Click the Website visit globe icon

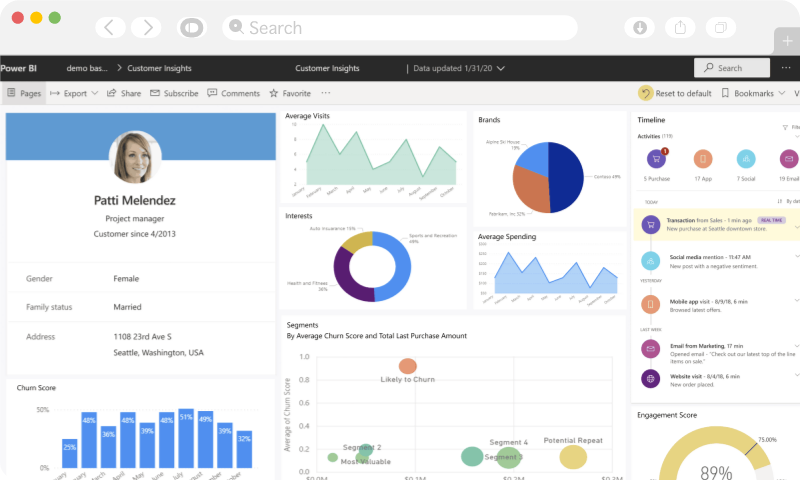(651, 379)
